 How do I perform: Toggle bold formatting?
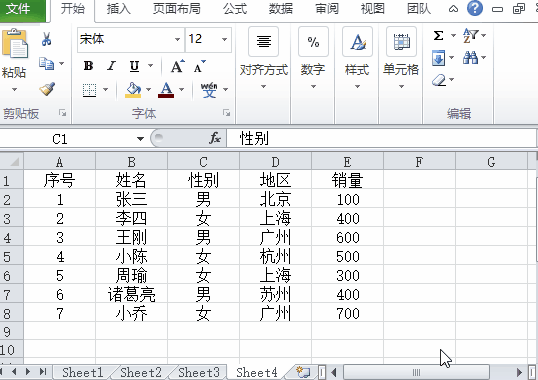pos(89,66)
